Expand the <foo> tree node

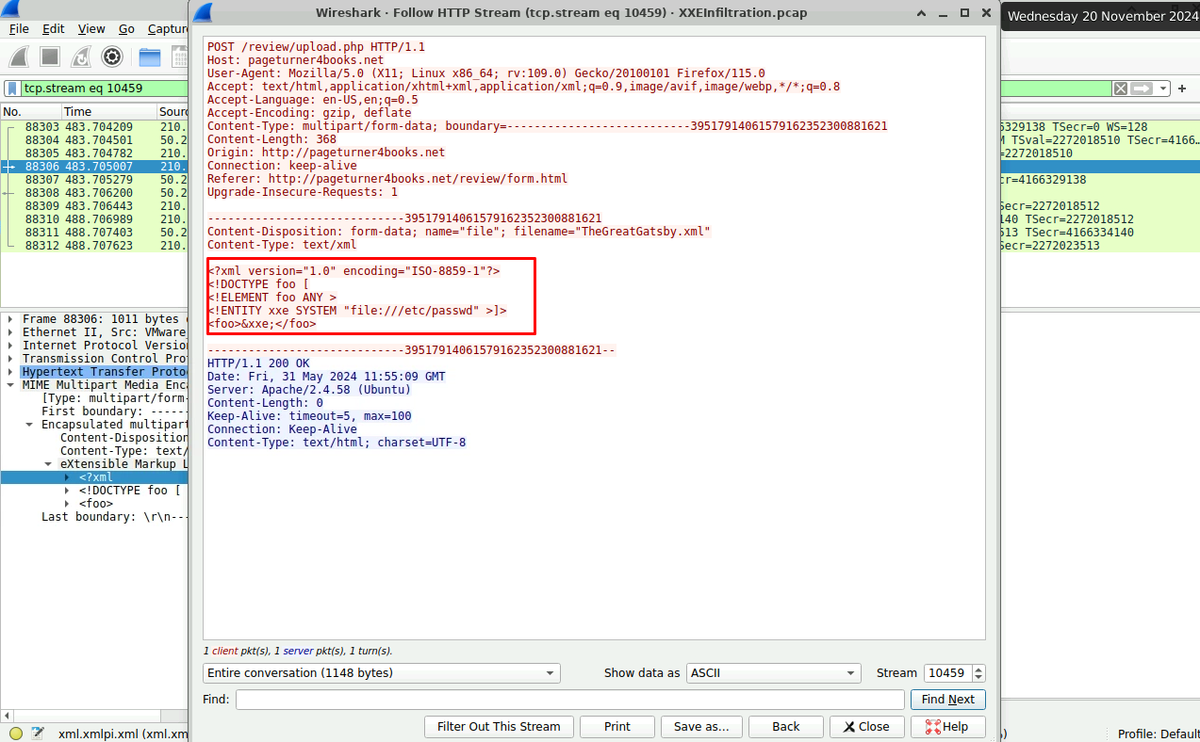[68, 504]
